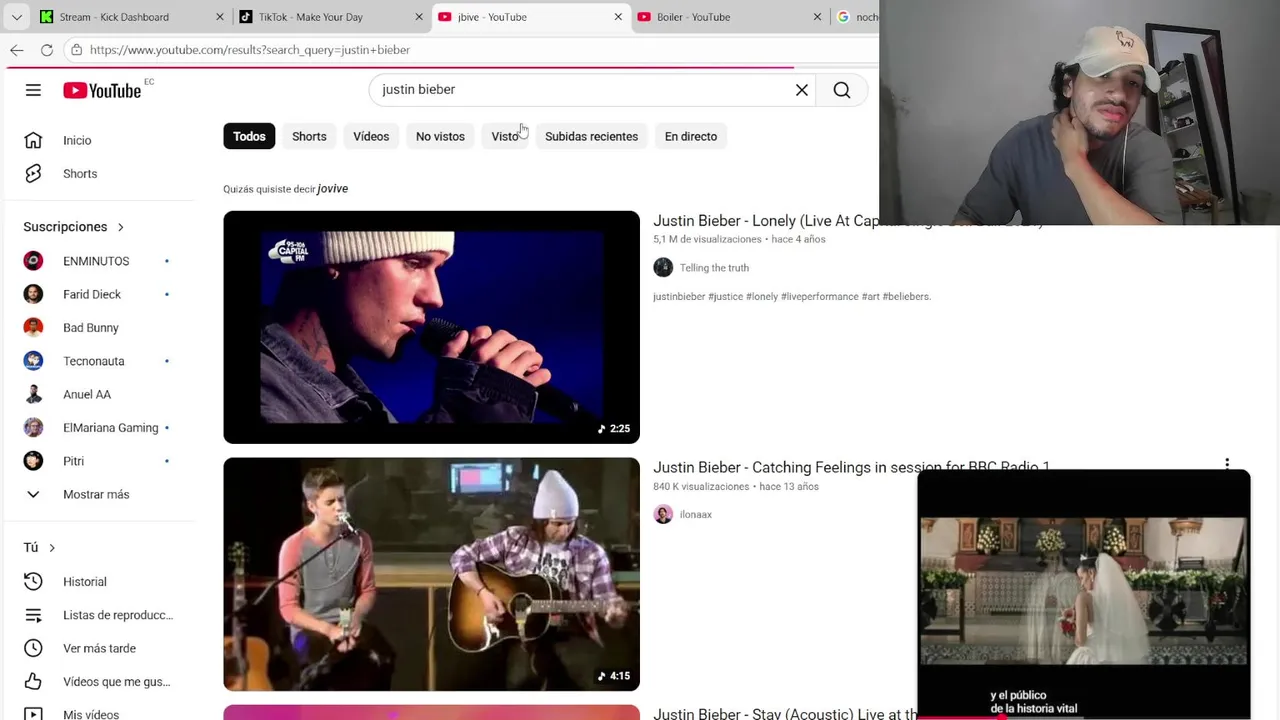Click the thumbs-up liked videos icon

(x=33, y=681)
